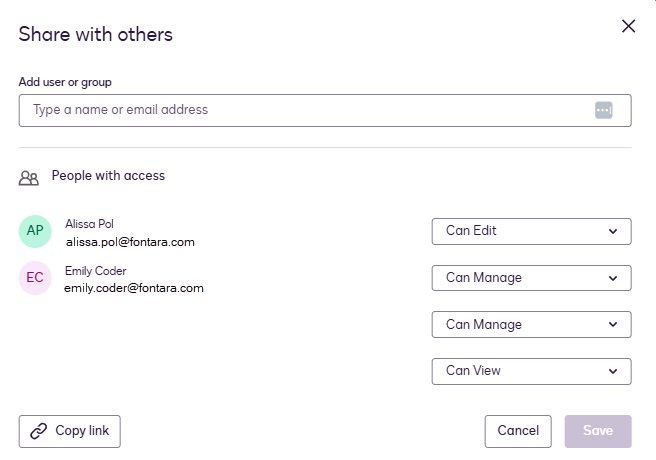Click the Alissa Pol name

coord(89,224)
